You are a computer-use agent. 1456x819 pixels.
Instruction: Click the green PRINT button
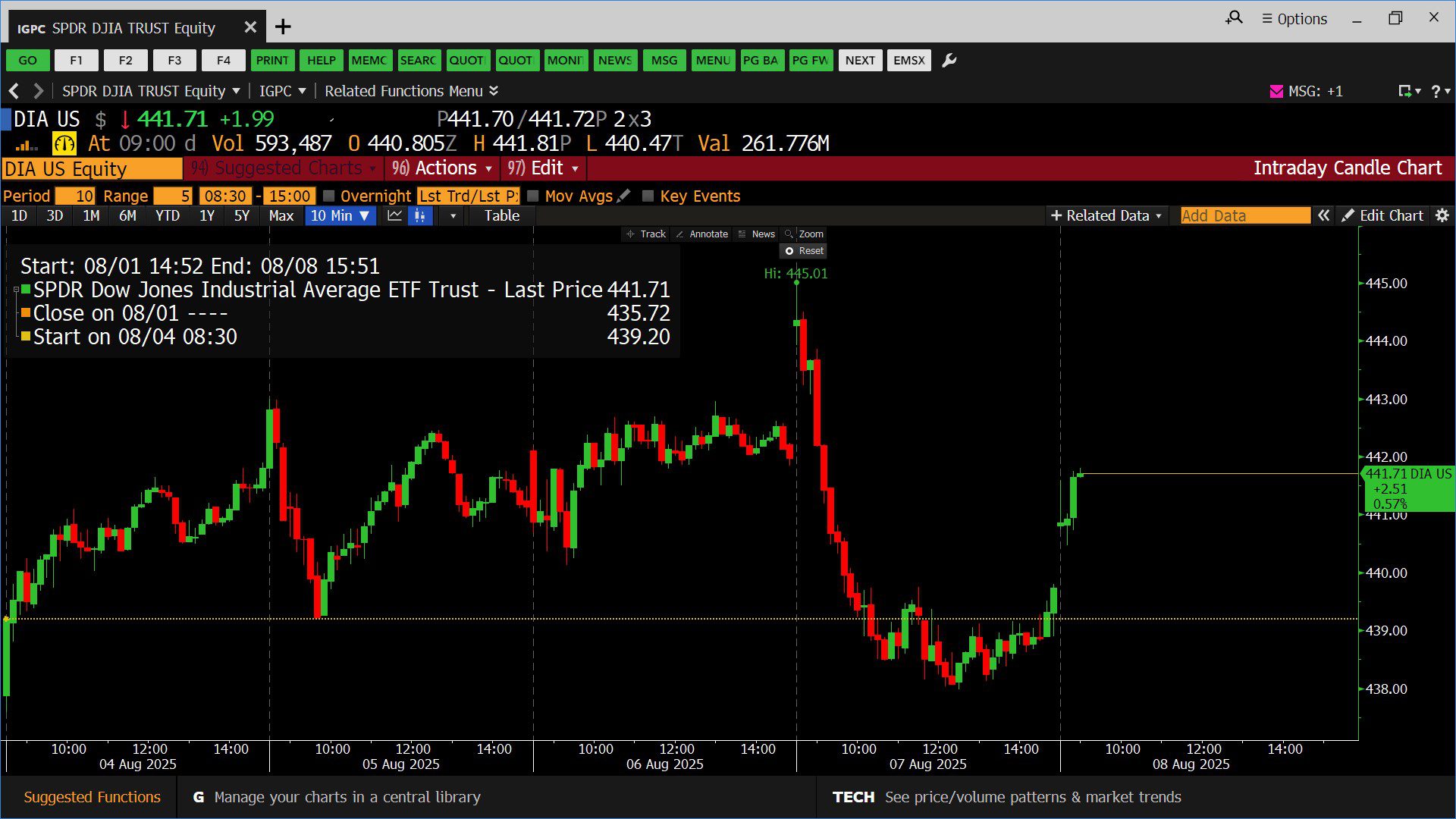(272, 61)
